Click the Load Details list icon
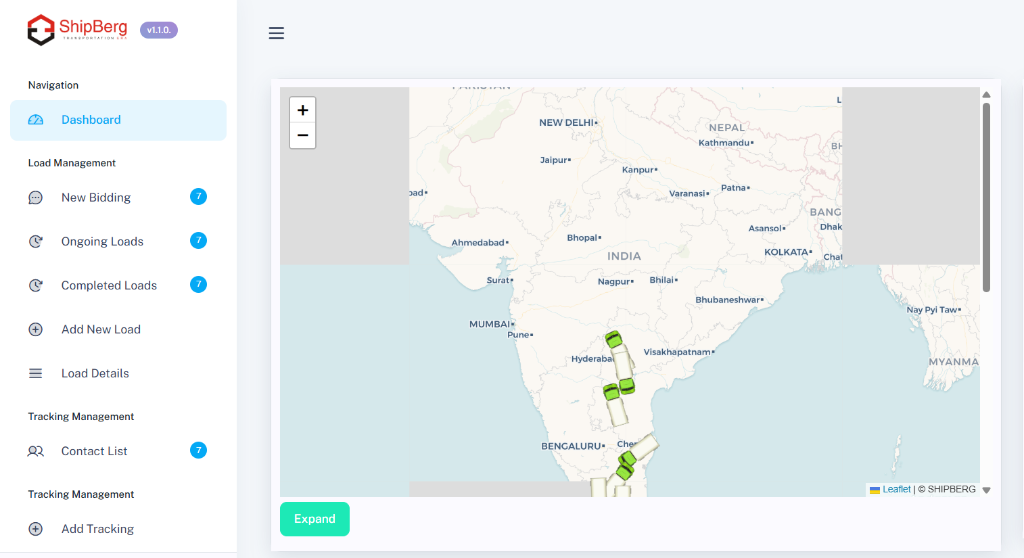 click(36, 374)
